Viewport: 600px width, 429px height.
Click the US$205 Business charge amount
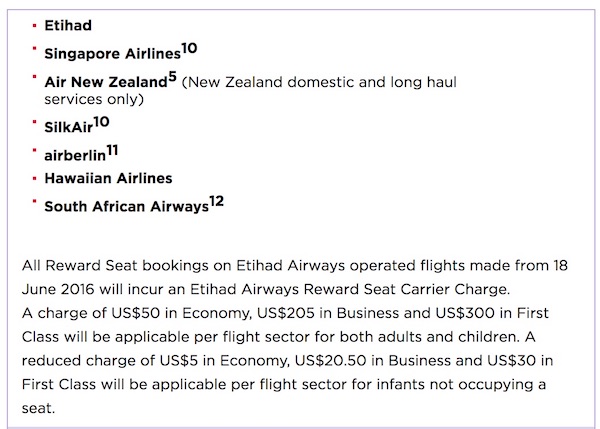pyautogui.click(x=285, y=313)
